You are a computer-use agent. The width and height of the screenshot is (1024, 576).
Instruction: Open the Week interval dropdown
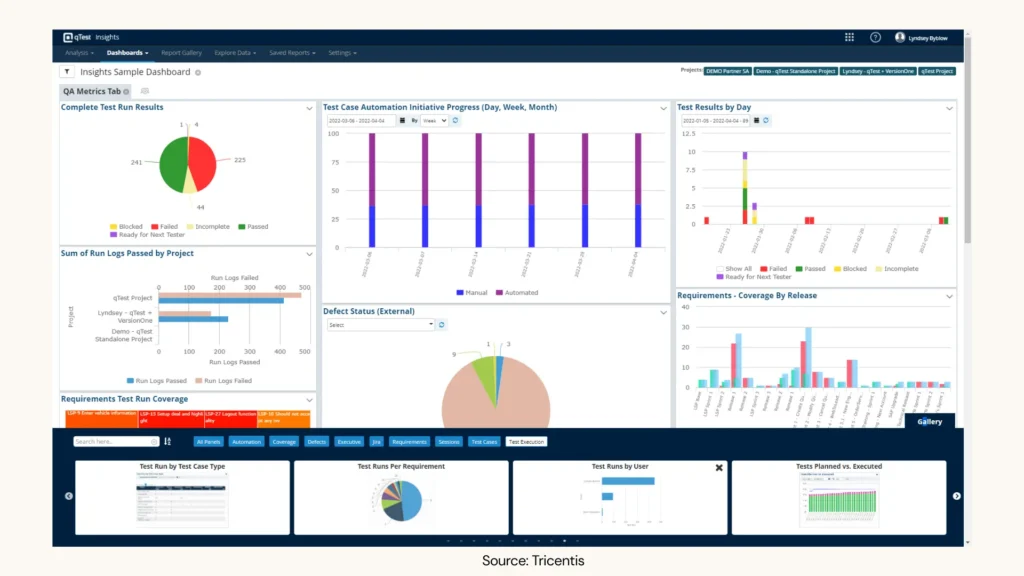[434, 120]
